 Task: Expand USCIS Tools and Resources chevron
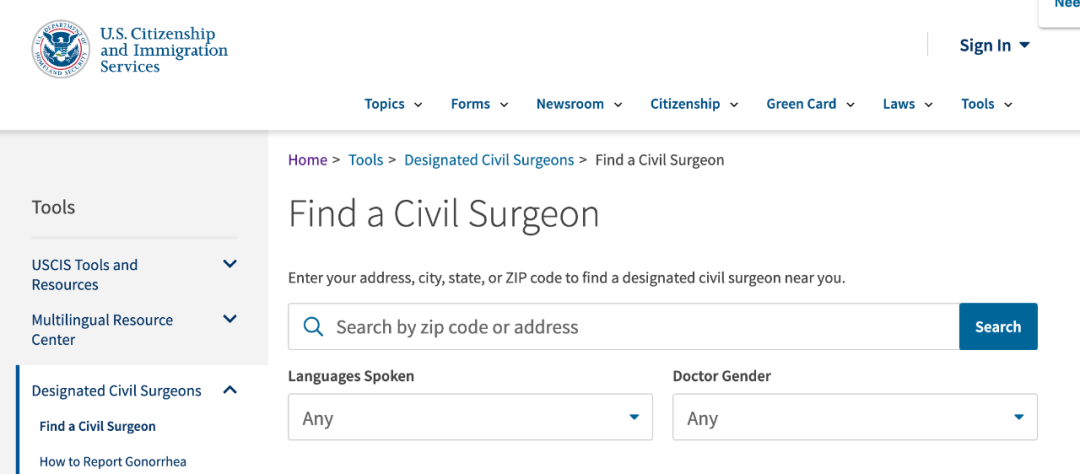tap(230, 264)
